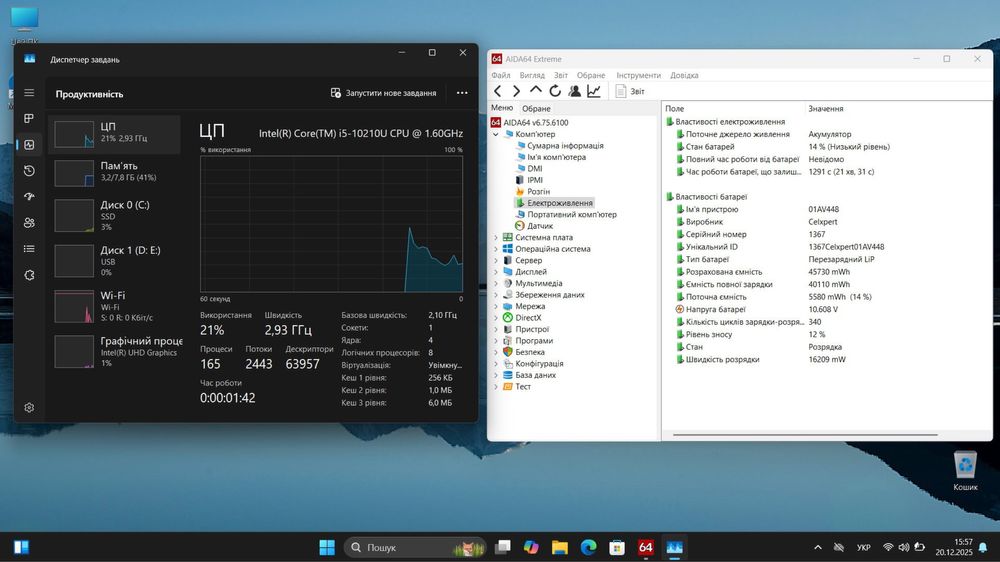Select Диск 0 (C:) performance item
Image resolution: width=1000 pixels, height=562 pixels.
point(115,216)
